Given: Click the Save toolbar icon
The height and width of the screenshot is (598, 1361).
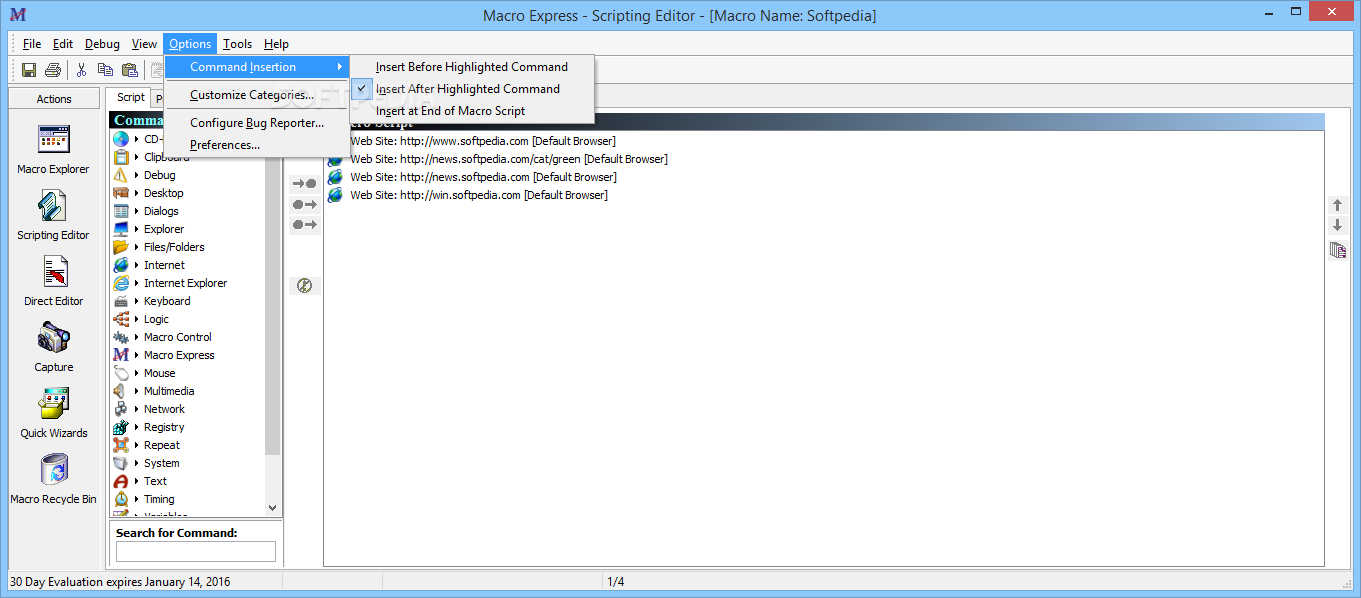Looking at the screenshot, I should 29,70.
